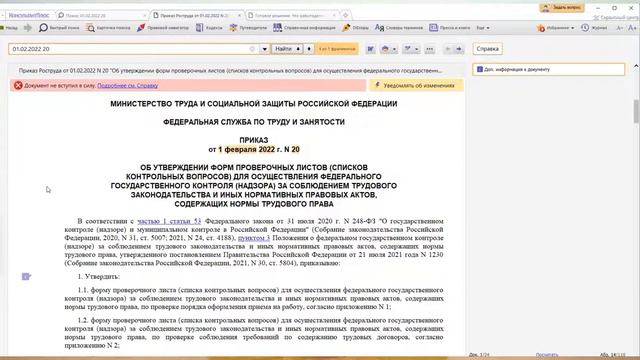Screen dimensions: 640x360
Task: Open more actions ellipsis button
Action: tap(430, 49)
